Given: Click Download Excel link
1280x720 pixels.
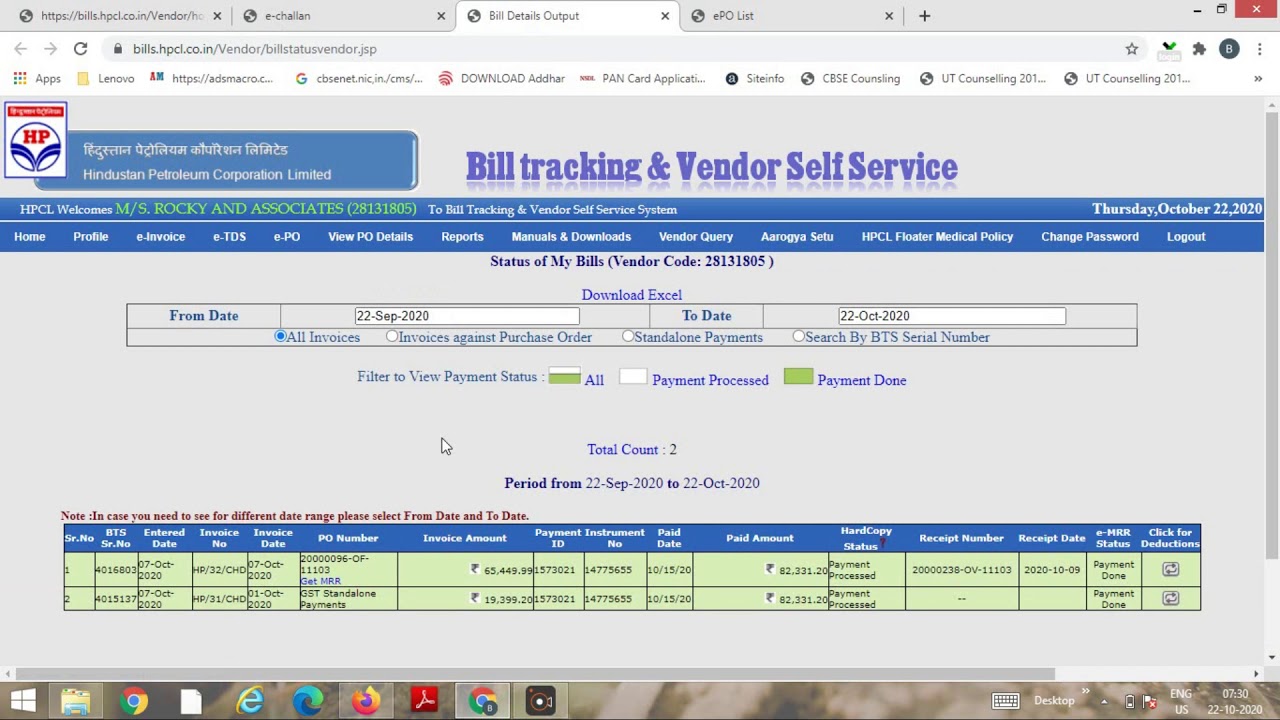Looking at the screenshot, I should pyautogui.click(x=632, y=295).
